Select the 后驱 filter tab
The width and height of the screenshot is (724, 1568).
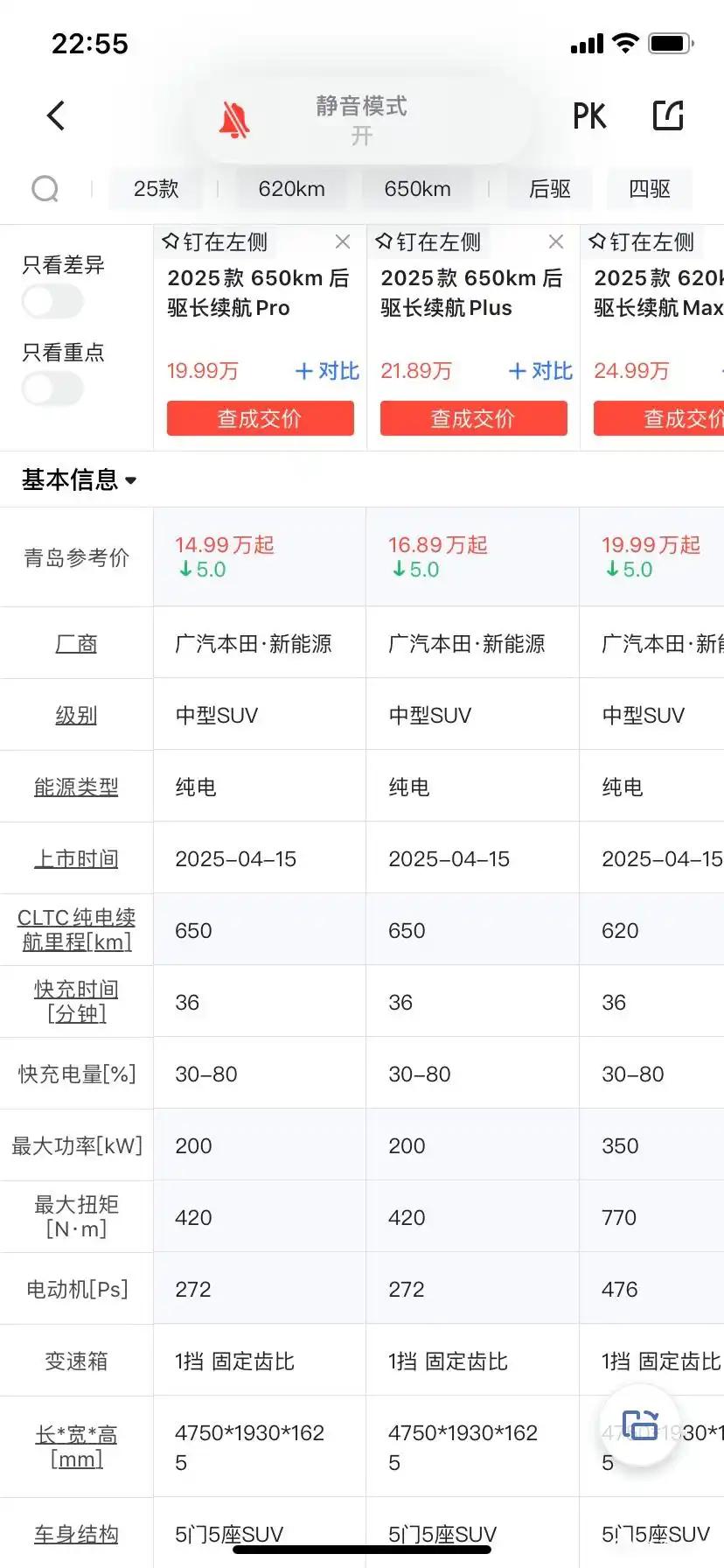click(x=550, y=189)
